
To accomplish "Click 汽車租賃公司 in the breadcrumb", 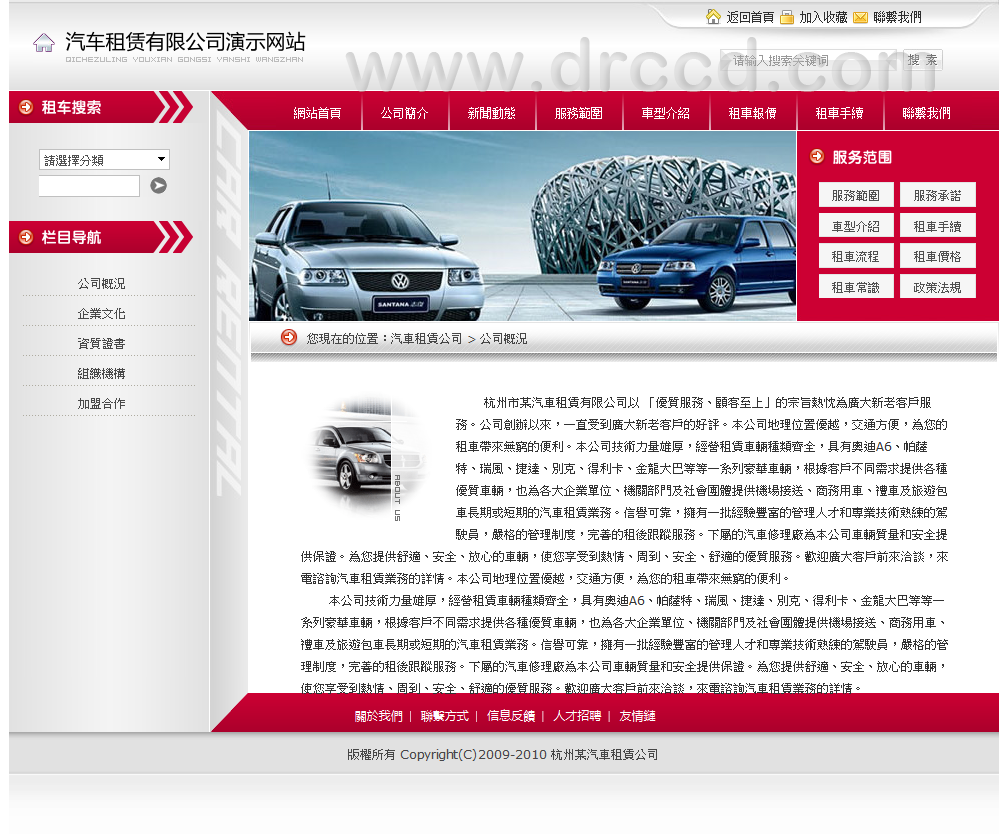I will click(426, 338).
